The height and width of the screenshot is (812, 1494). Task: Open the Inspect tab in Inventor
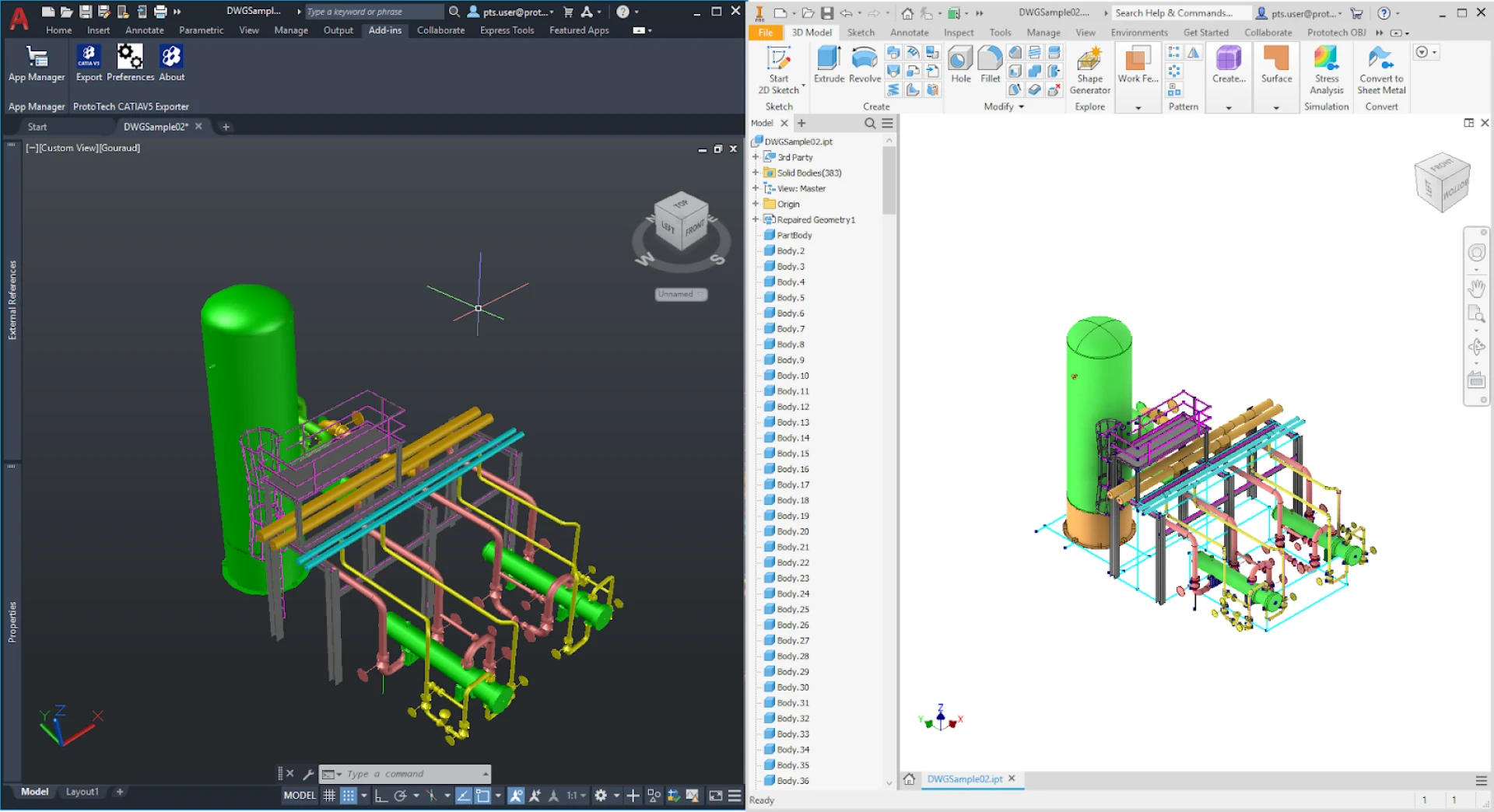tap(958, 33)
